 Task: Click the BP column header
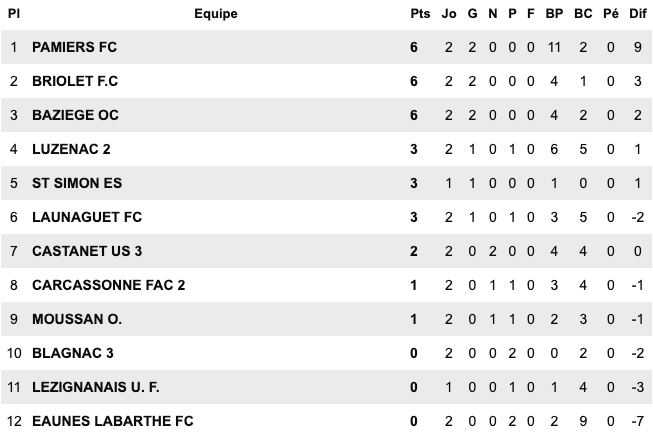coord(553,14)
